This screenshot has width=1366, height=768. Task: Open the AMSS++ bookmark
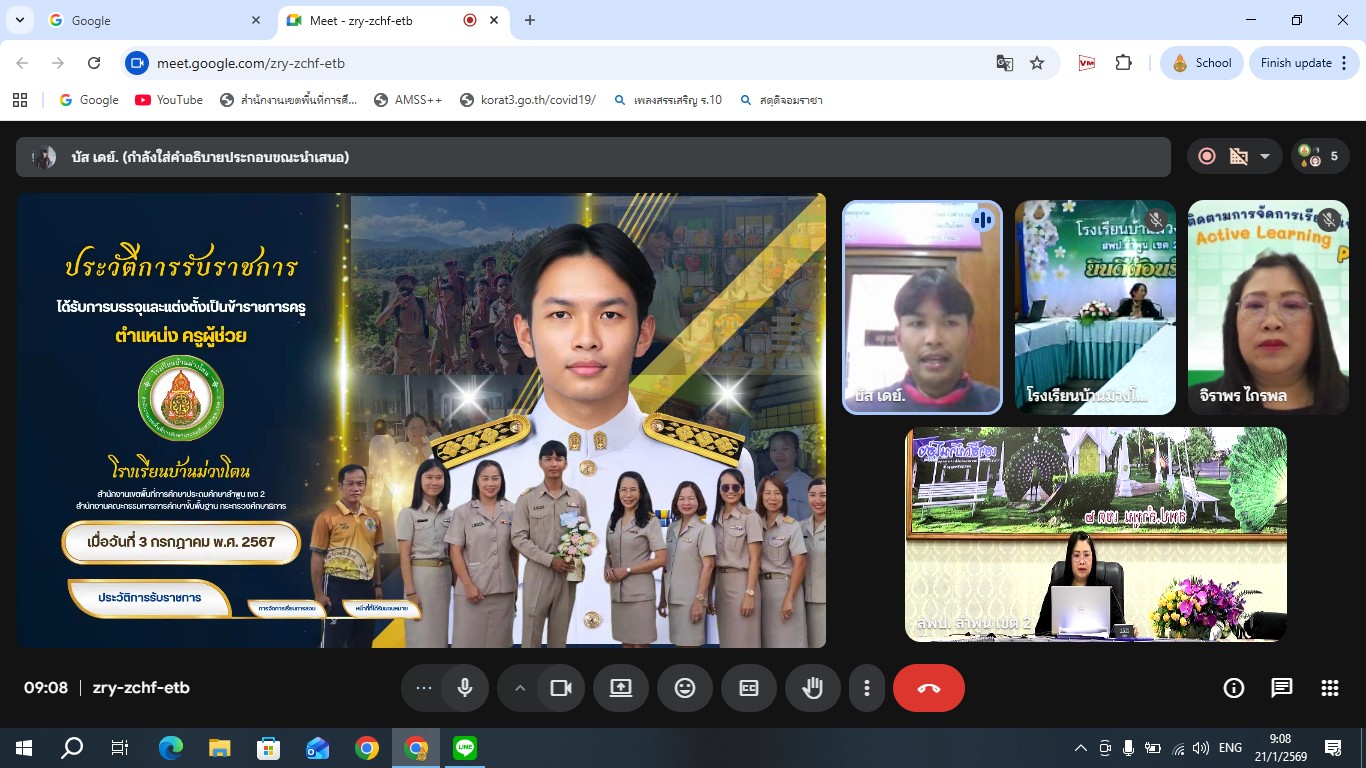click(408, 100)
